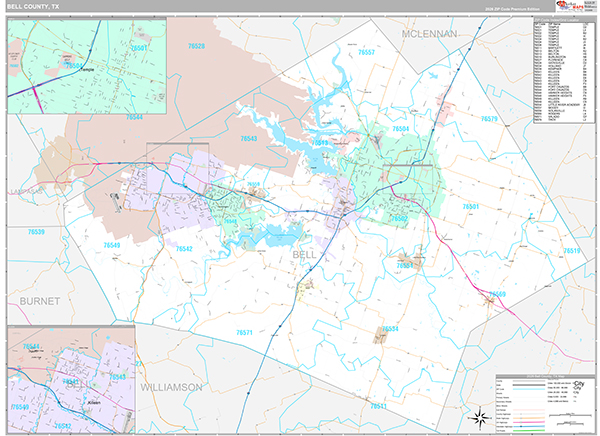Click the Killeen city label in the lower inset
The image size is (600, 436).
(x=94, y=403)
